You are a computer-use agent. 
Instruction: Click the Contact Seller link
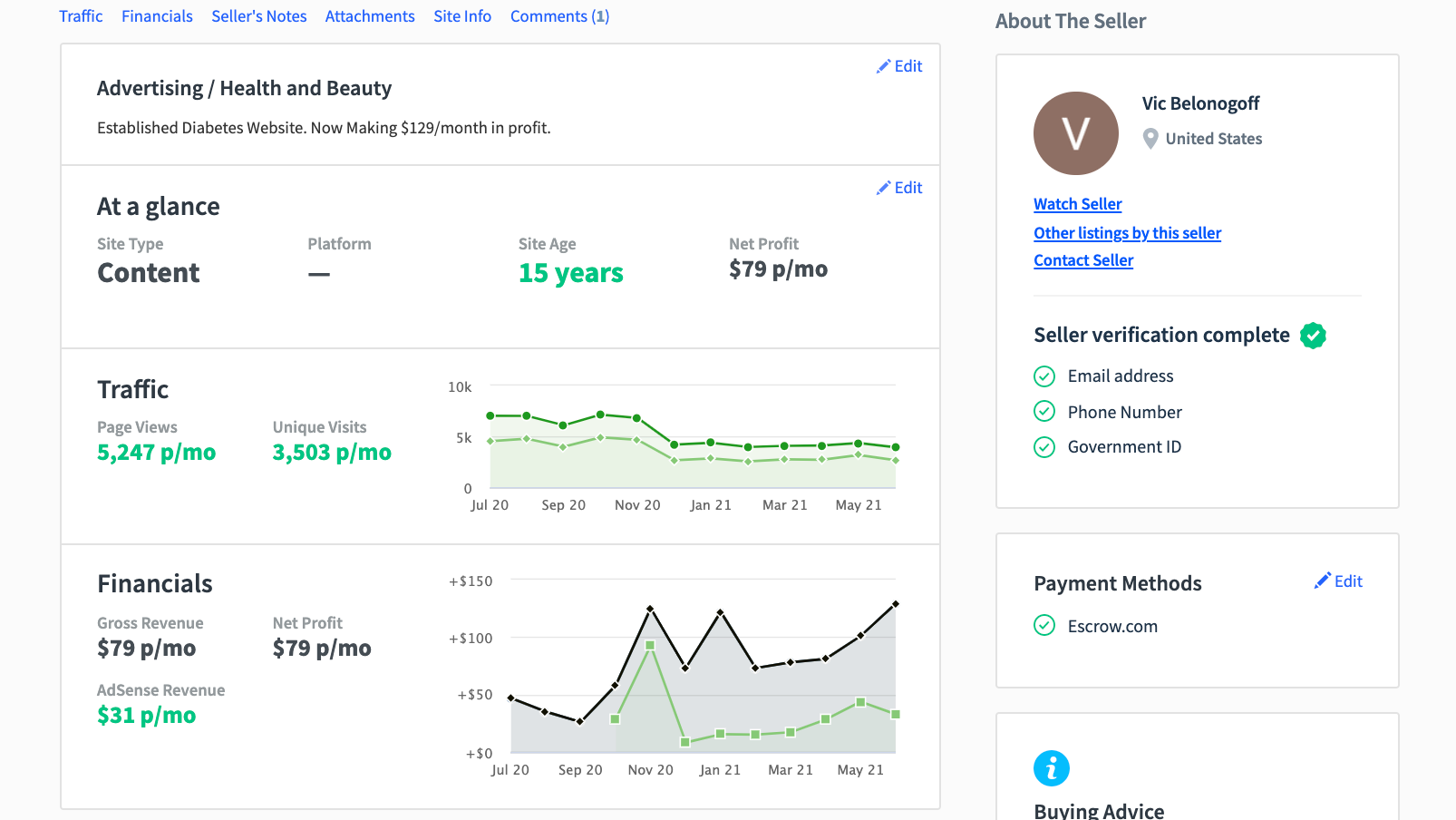(x=1083, y=260)
